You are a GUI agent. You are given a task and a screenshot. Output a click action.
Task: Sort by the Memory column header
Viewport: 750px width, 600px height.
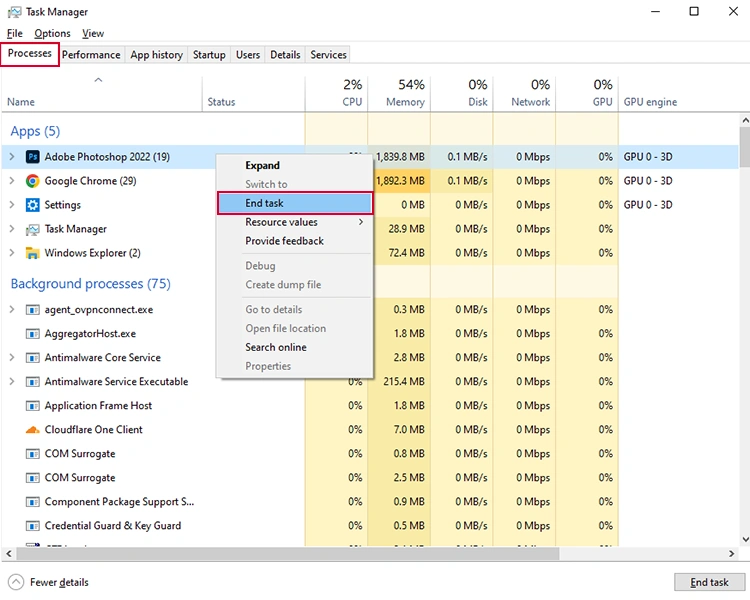tap(399, 94)
